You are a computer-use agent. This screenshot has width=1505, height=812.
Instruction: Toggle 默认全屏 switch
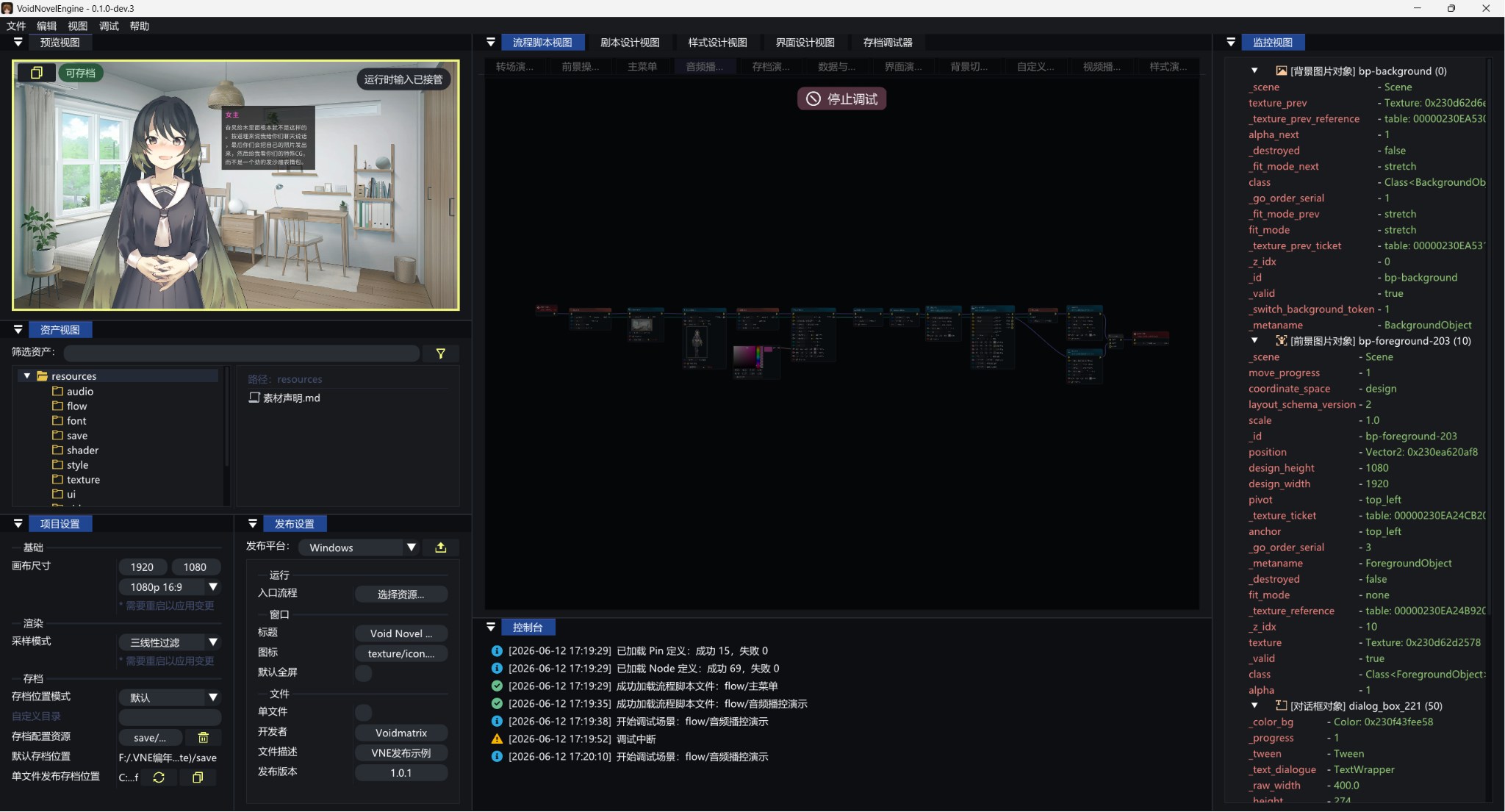pos(364,673)
